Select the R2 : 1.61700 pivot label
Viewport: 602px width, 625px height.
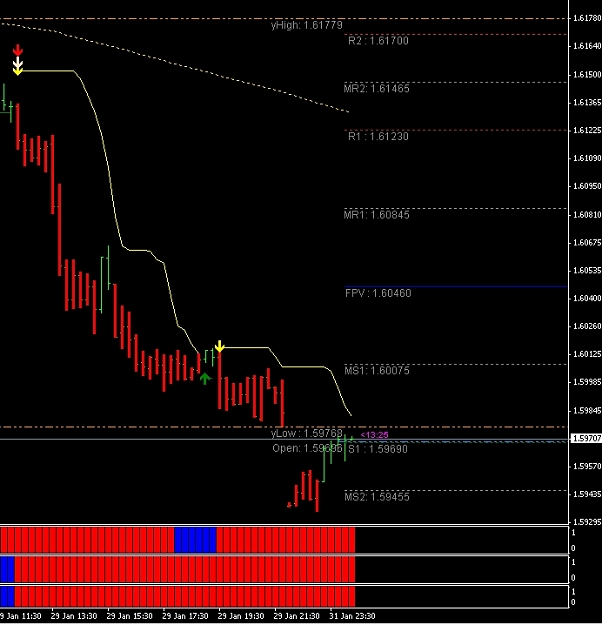pyautogui.click(x=378, y=41)
